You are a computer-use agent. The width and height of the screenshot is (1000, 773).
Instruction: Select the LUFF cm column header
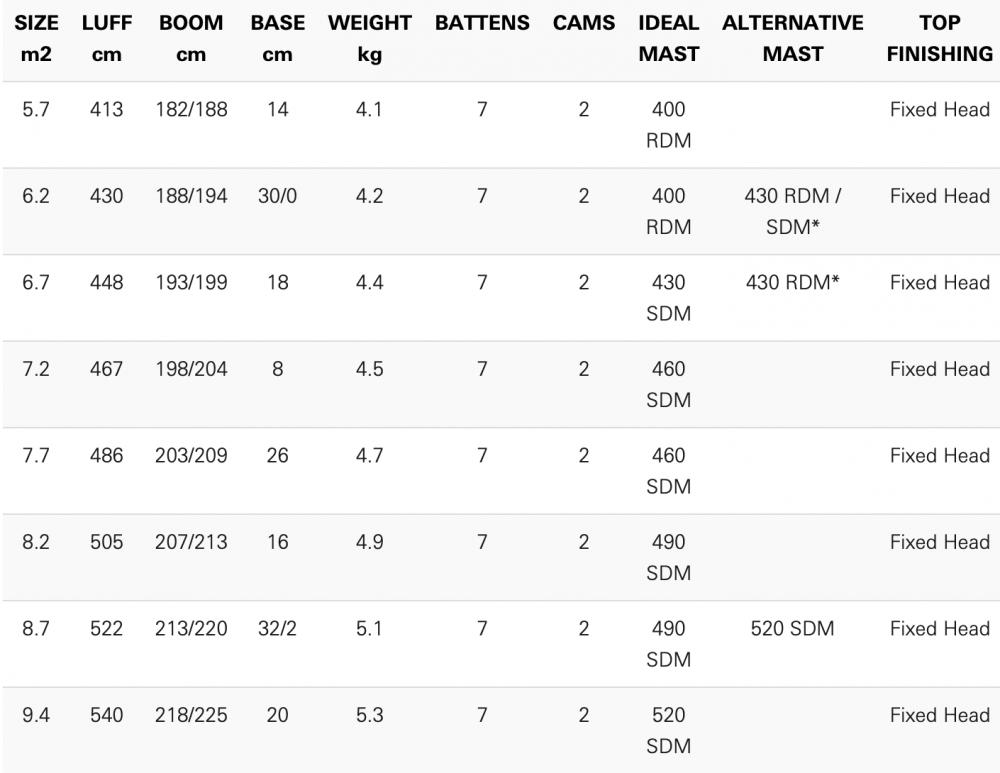[x=106, y=38]
